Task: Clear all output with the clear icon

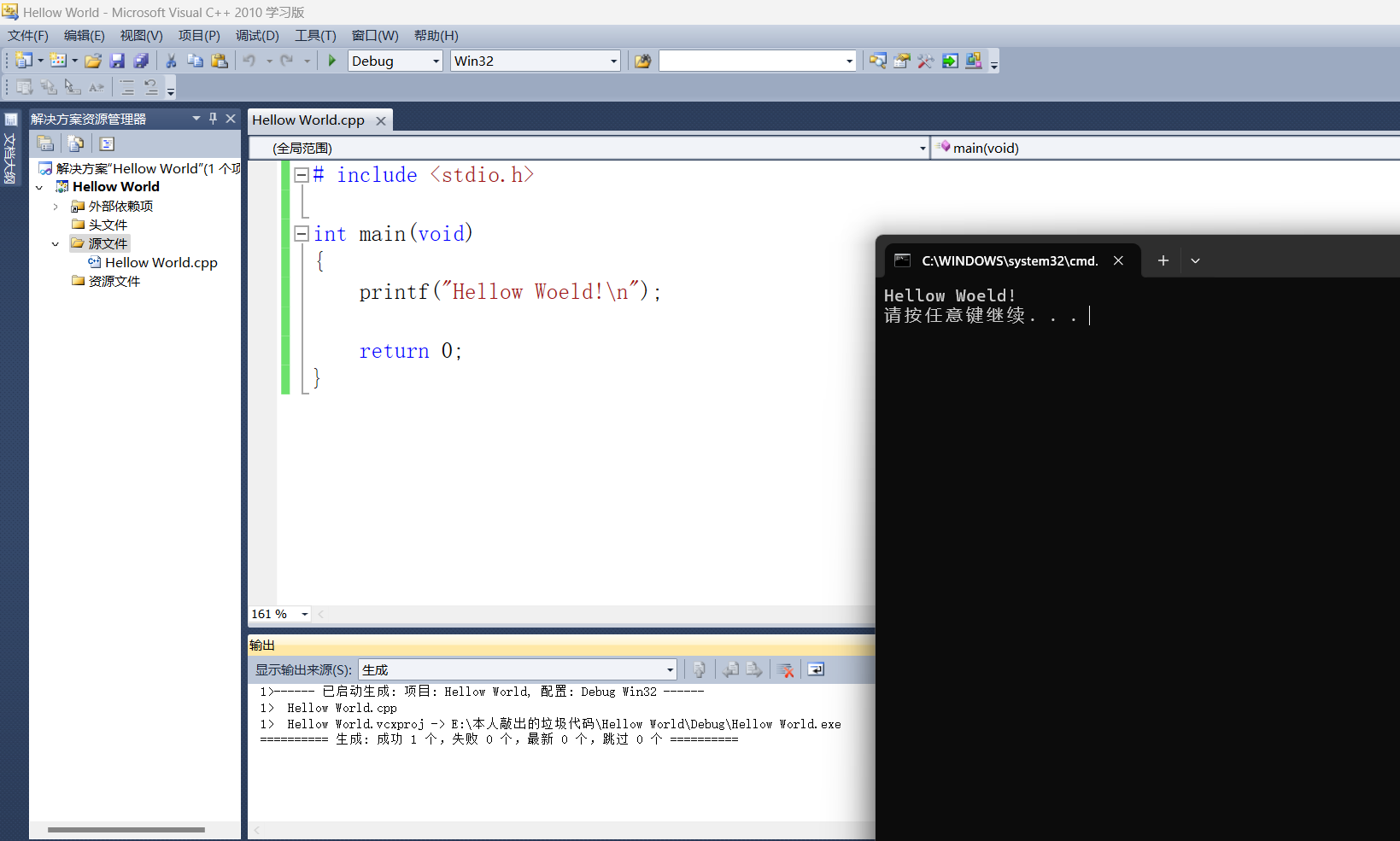Action: tap(785, 669)
